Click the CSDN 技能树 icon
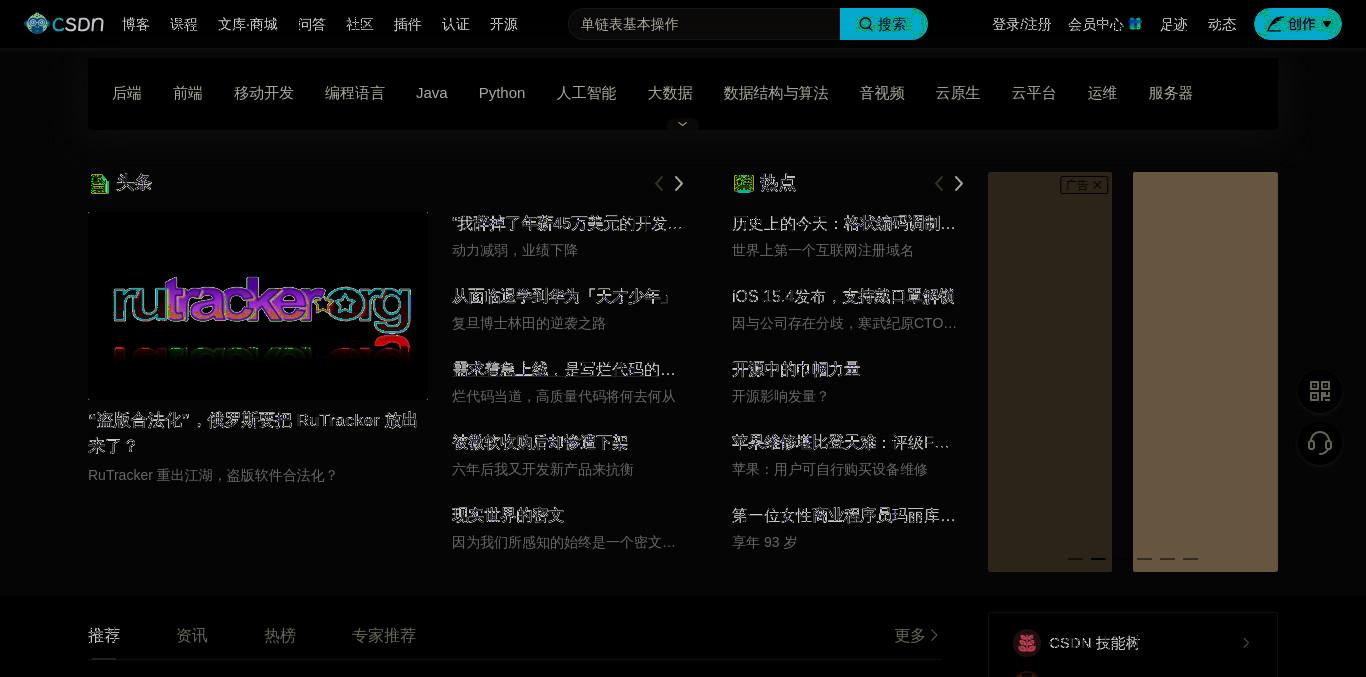 [x=1026, y=643]
